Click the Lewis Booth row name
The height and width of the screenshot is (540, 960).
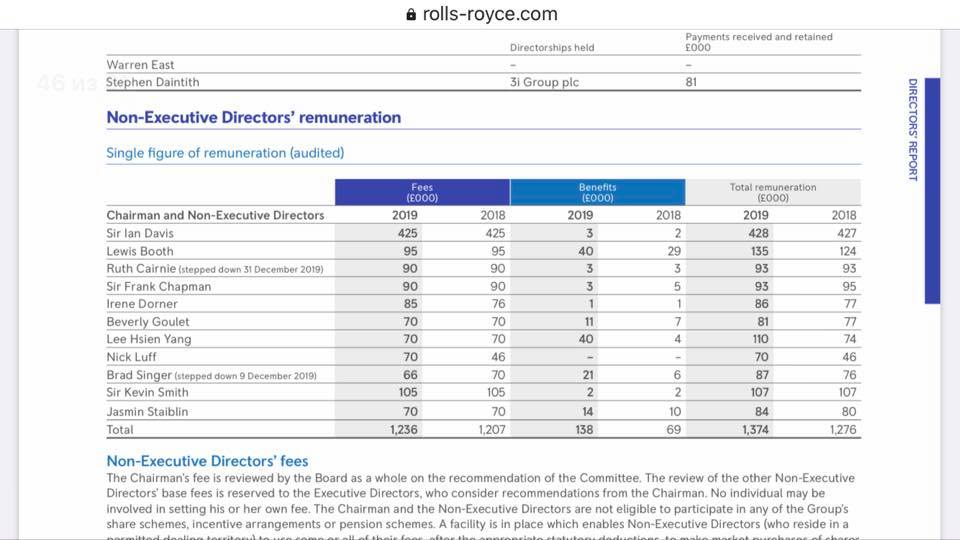[x=140, y=251]
